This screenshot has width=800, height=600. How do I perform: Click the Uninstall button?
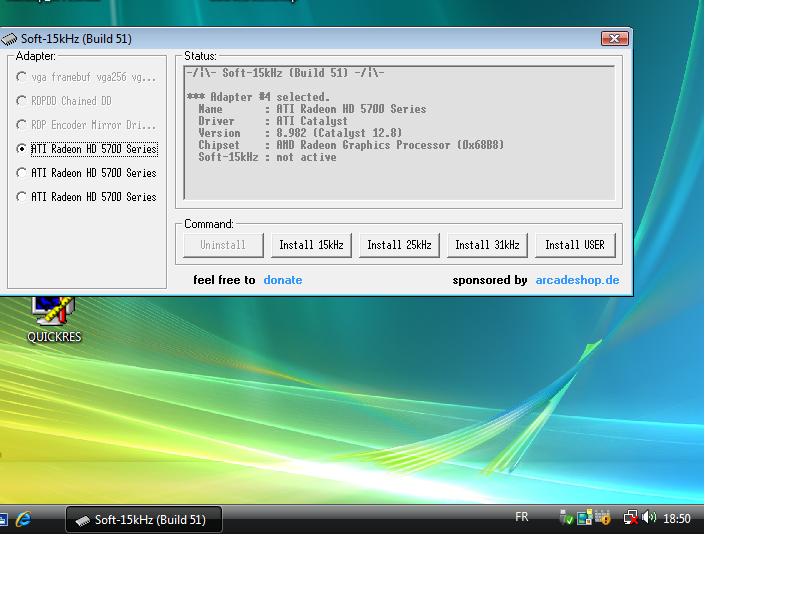click(223, 245)
